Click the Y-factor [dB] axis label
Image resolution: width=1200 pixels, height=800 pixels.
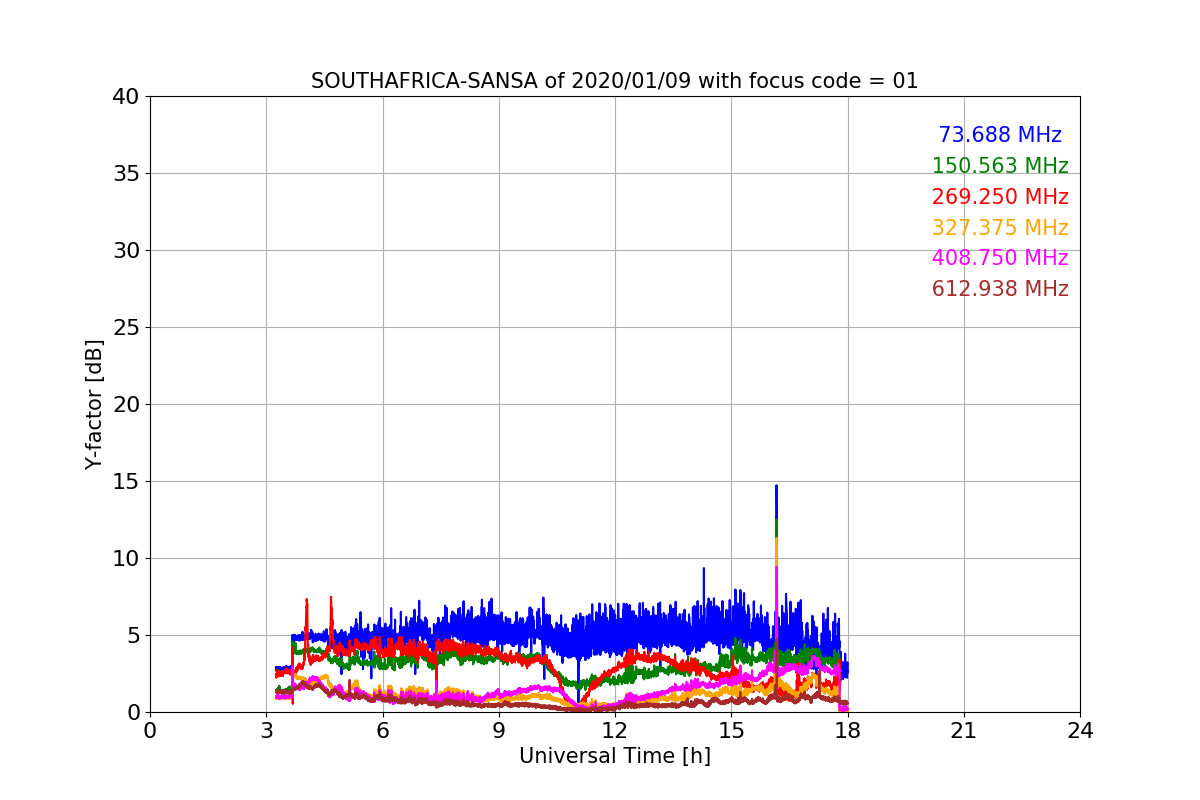coord(94,404)
